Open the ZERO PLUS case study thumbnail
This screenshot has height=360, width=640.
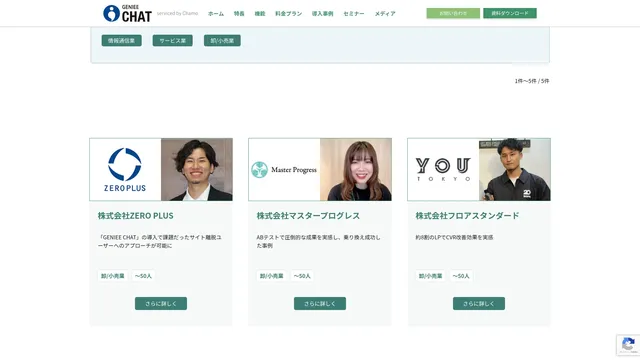[x=161, y=169]
